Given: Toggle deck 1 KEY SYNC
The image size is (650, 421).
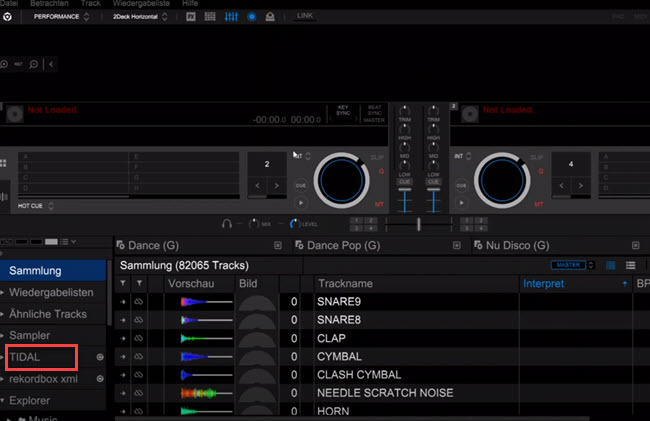Looking at the screenshot, I should (x=343, y=111).
